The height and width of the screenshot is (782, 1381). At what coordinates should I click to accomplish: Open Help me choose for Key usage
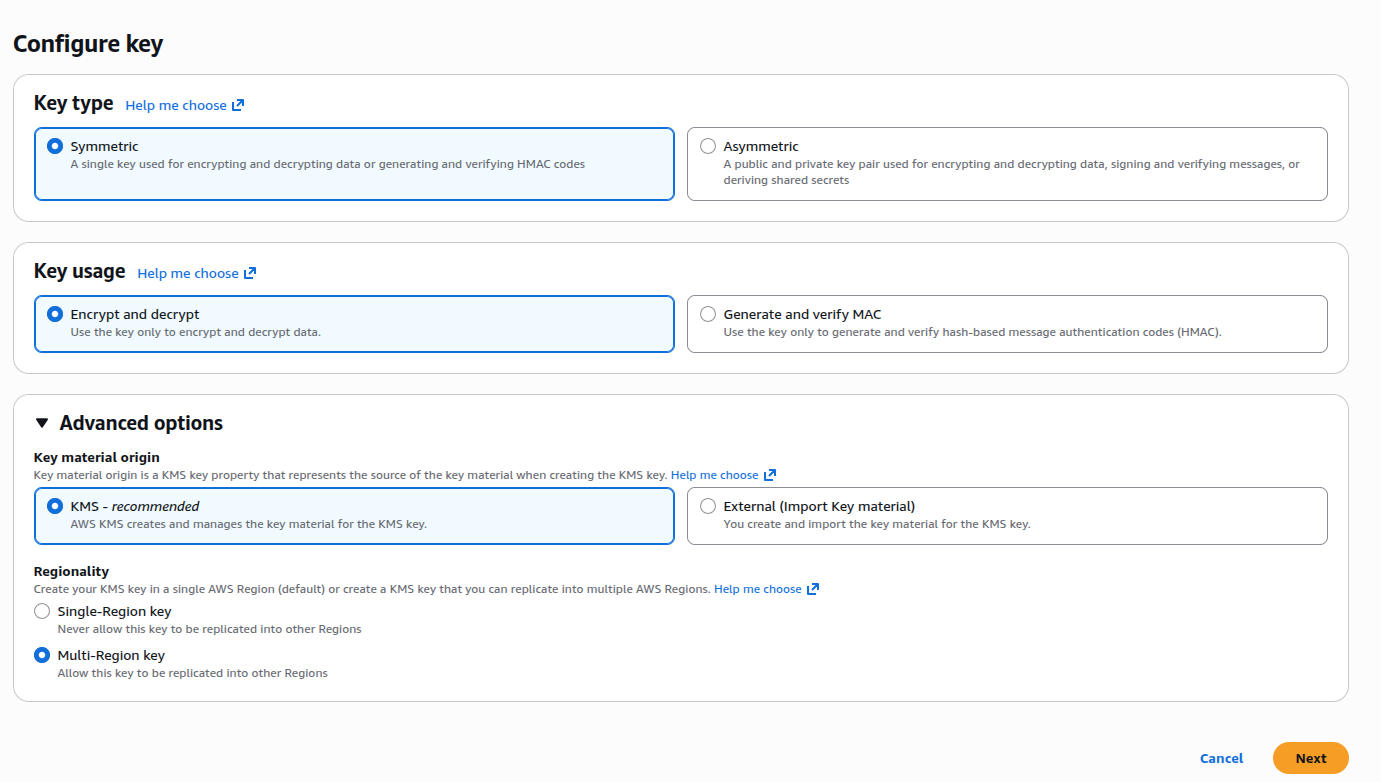tap(189, 272)
